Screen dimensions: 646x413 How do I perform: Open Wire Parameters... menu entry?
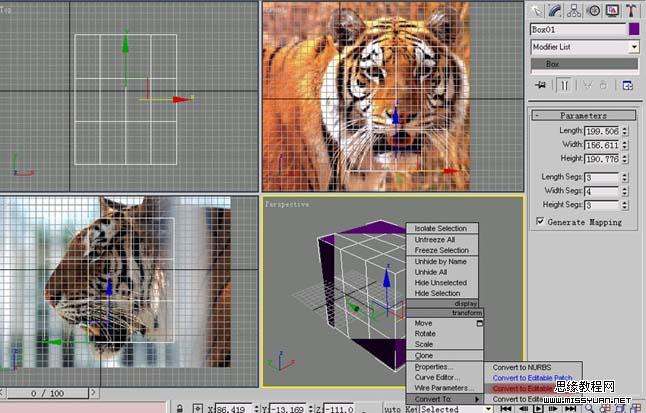pyautogui.click(x=444, y=388)
